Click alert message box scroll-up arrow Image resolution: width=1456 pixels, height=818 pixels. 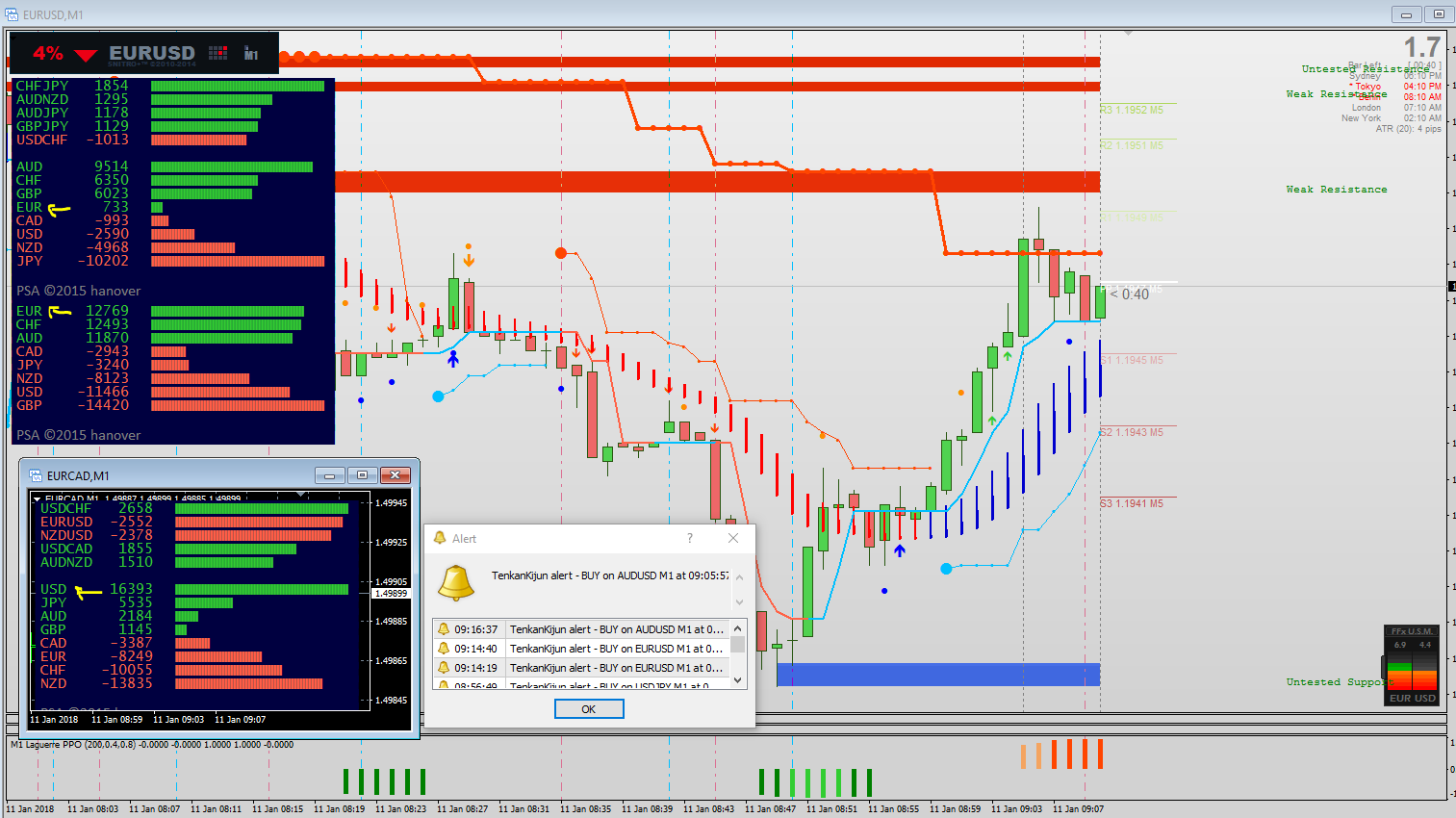coord(739,577)
